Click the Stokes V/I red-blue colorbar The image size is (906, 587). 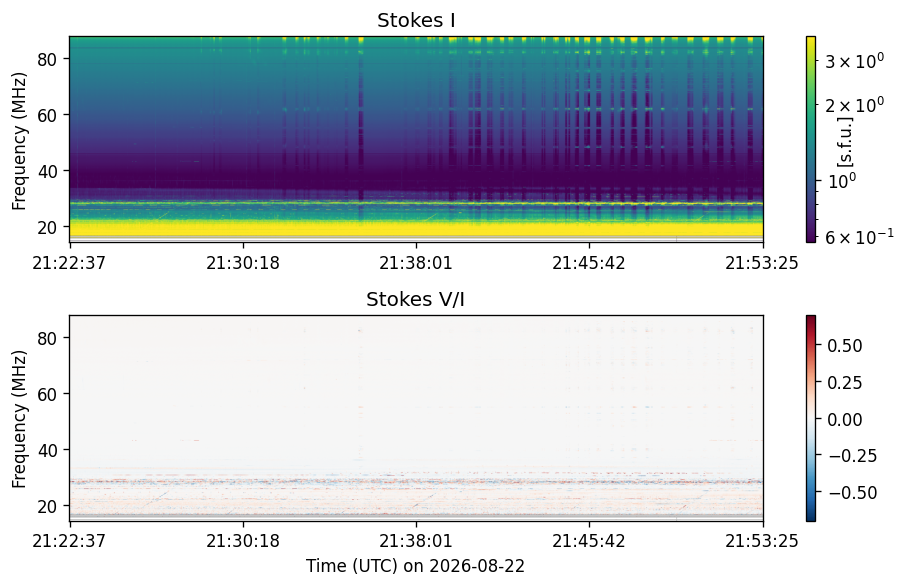click(x=811, y=418)
